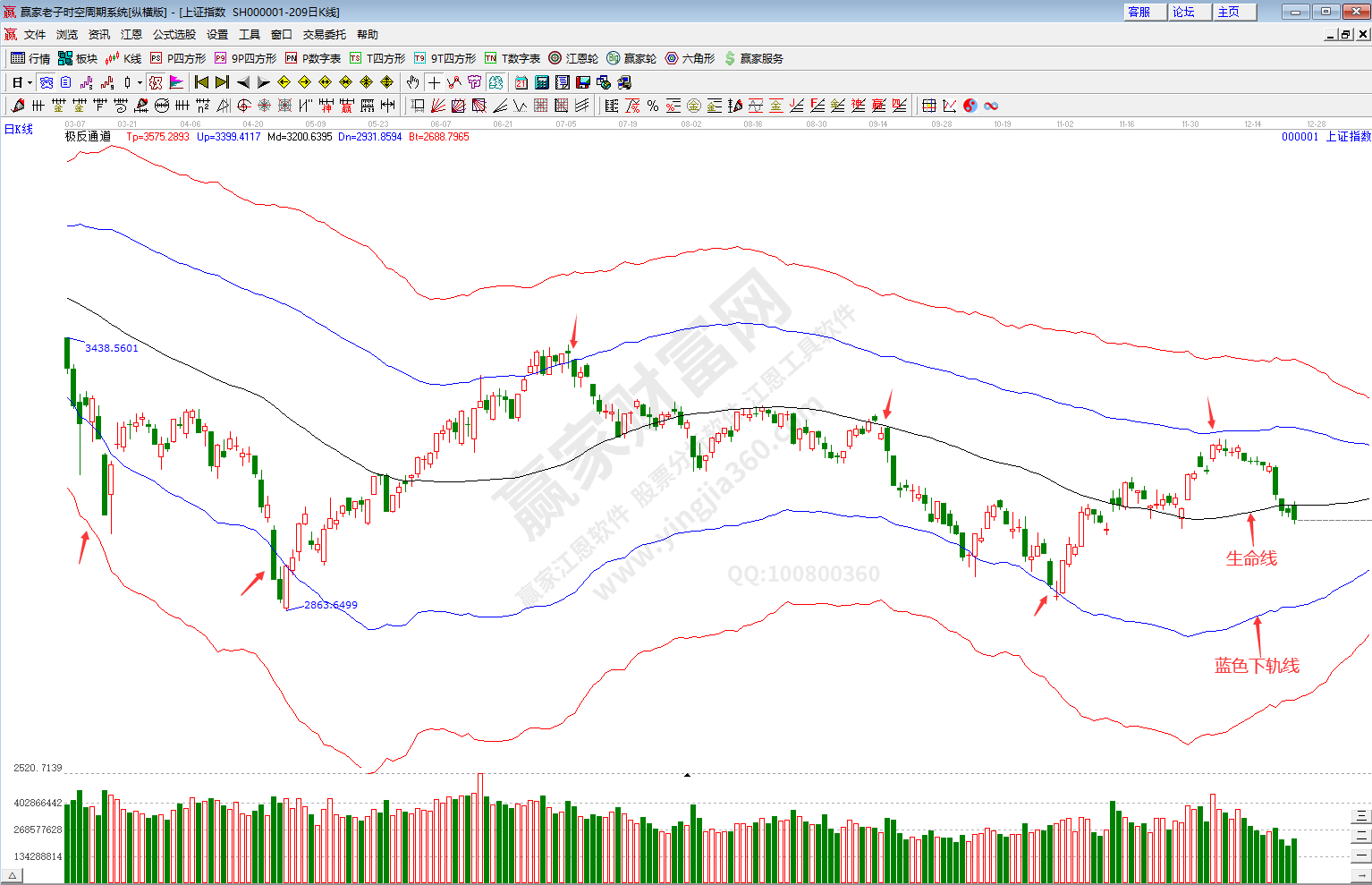Image resolution: width=1372 pixels, height=885 pixels.
Task: Open the 公式选股 menu
Action: point(174,34)
